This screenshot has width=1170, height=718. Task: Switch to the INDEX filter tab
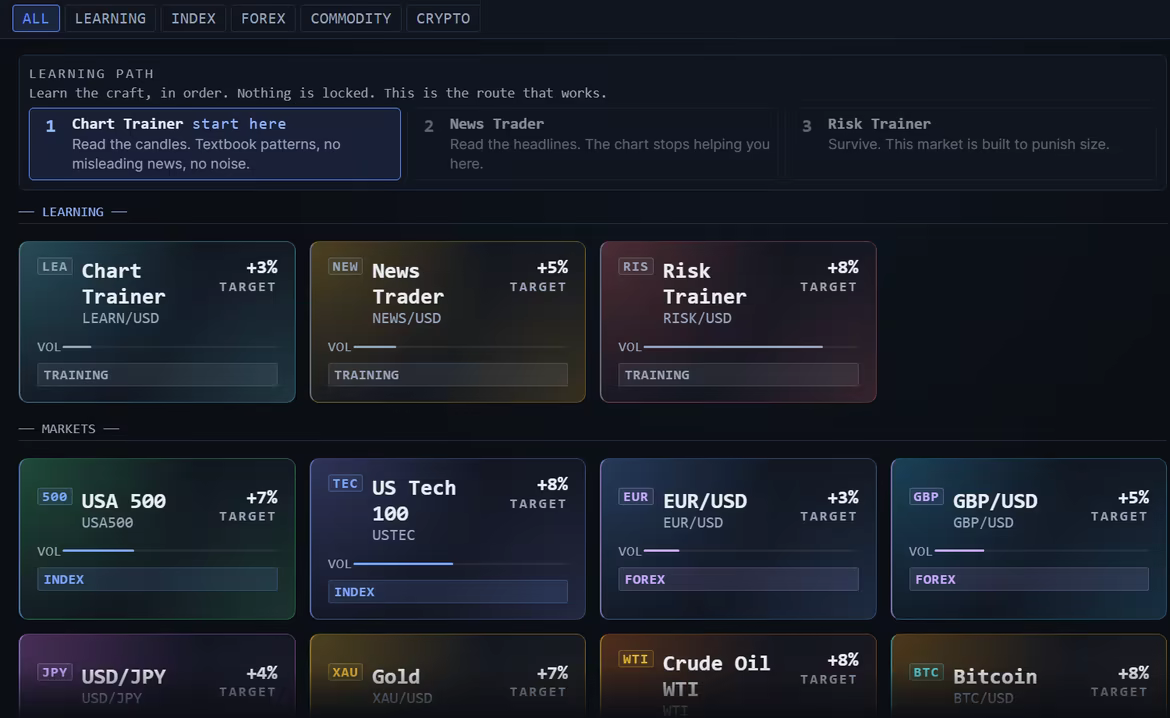[x=193, y=19]
